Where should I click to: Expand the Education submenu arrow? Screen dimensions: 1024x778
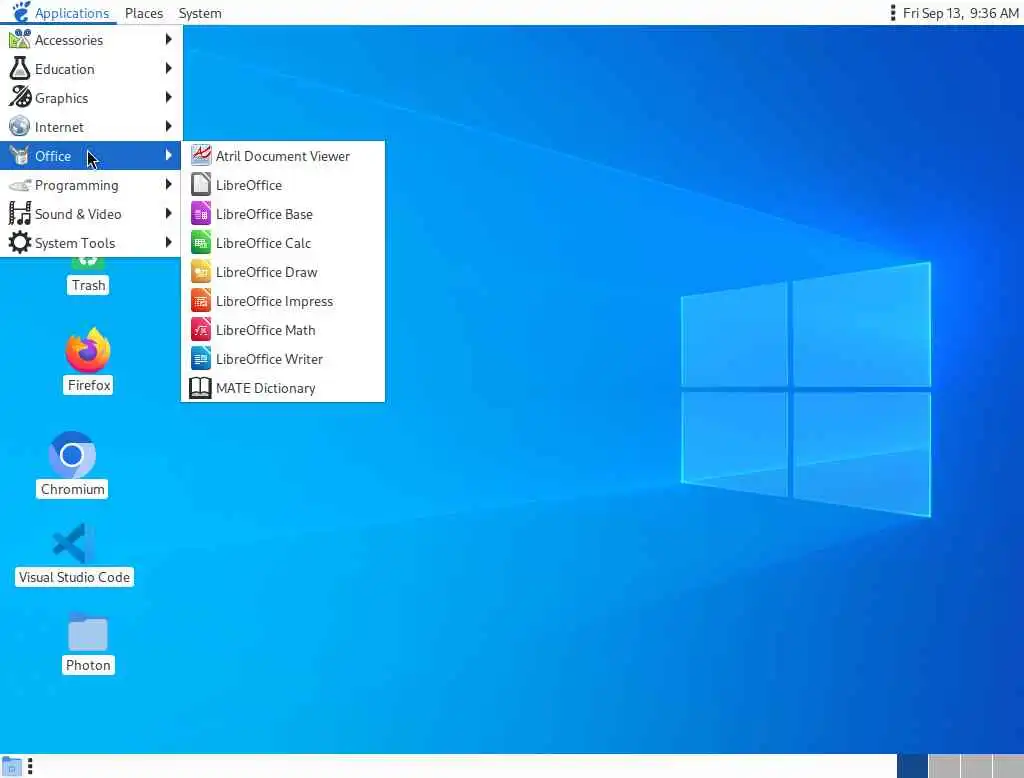point(168,68)
